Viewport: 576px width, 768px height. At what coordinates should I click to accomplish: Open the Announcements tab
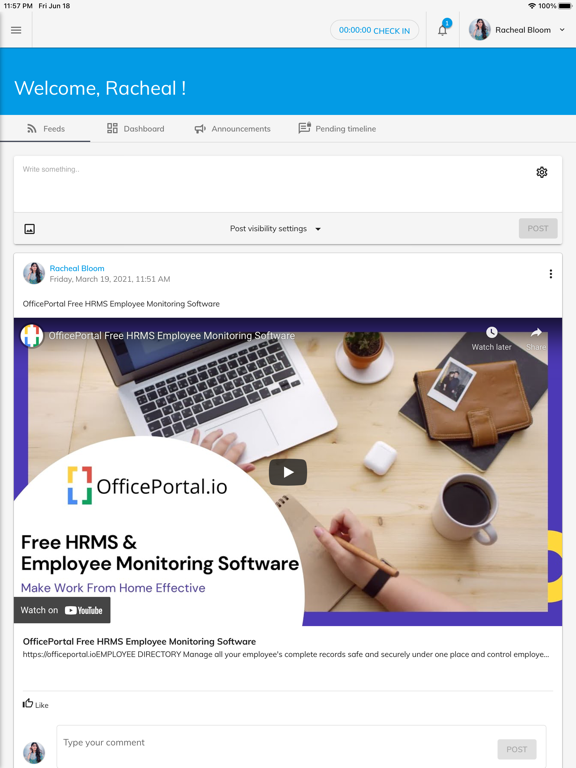click(233, 129)
